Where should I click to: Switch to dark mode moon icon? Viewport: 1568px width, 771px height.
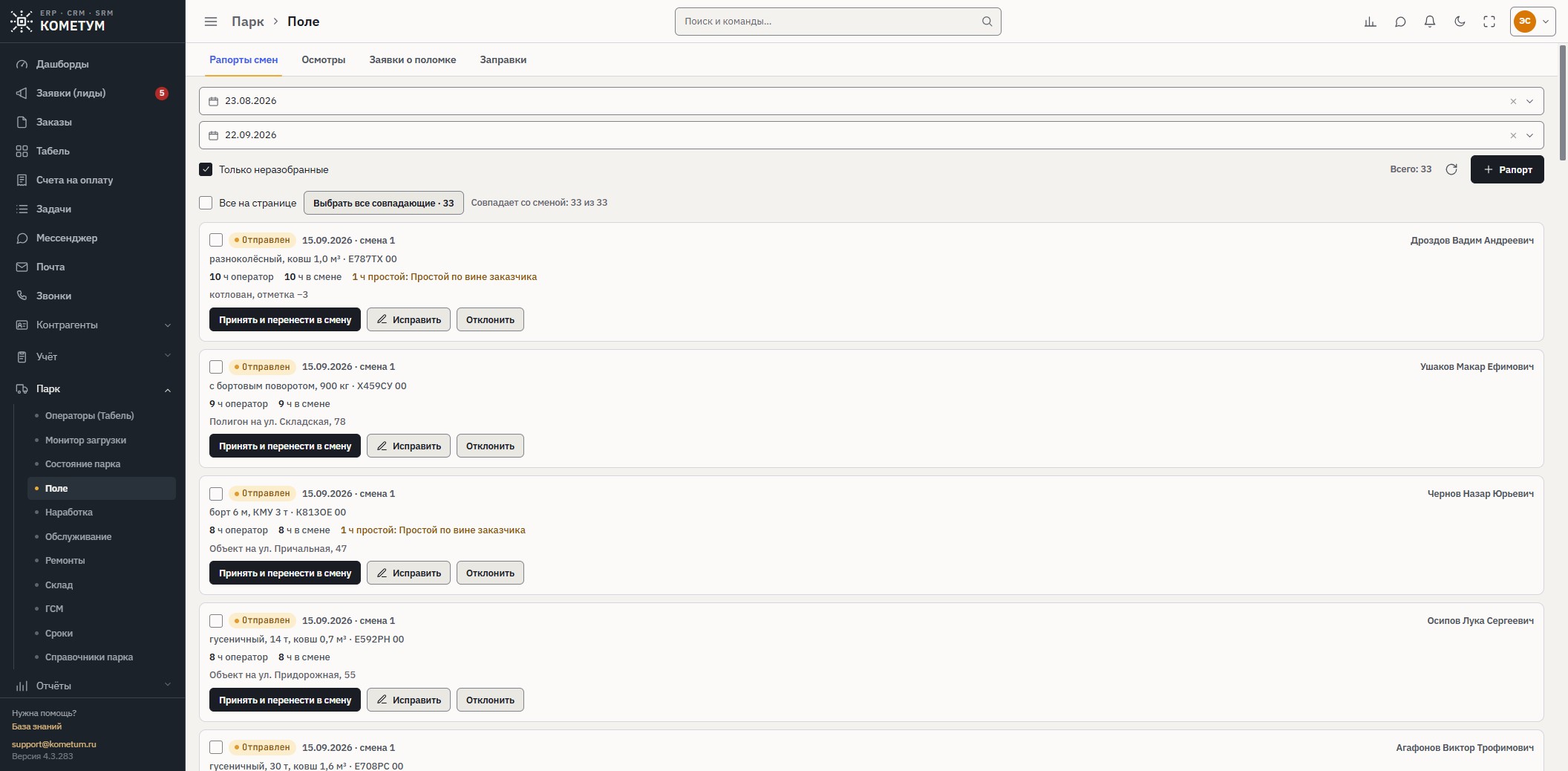pos(1460,22)
